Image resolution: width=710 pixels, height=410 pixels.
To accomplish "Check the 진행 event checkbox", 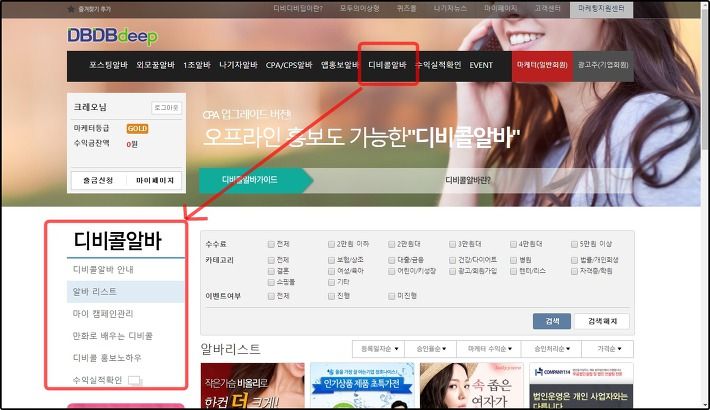I will point(331,296).
